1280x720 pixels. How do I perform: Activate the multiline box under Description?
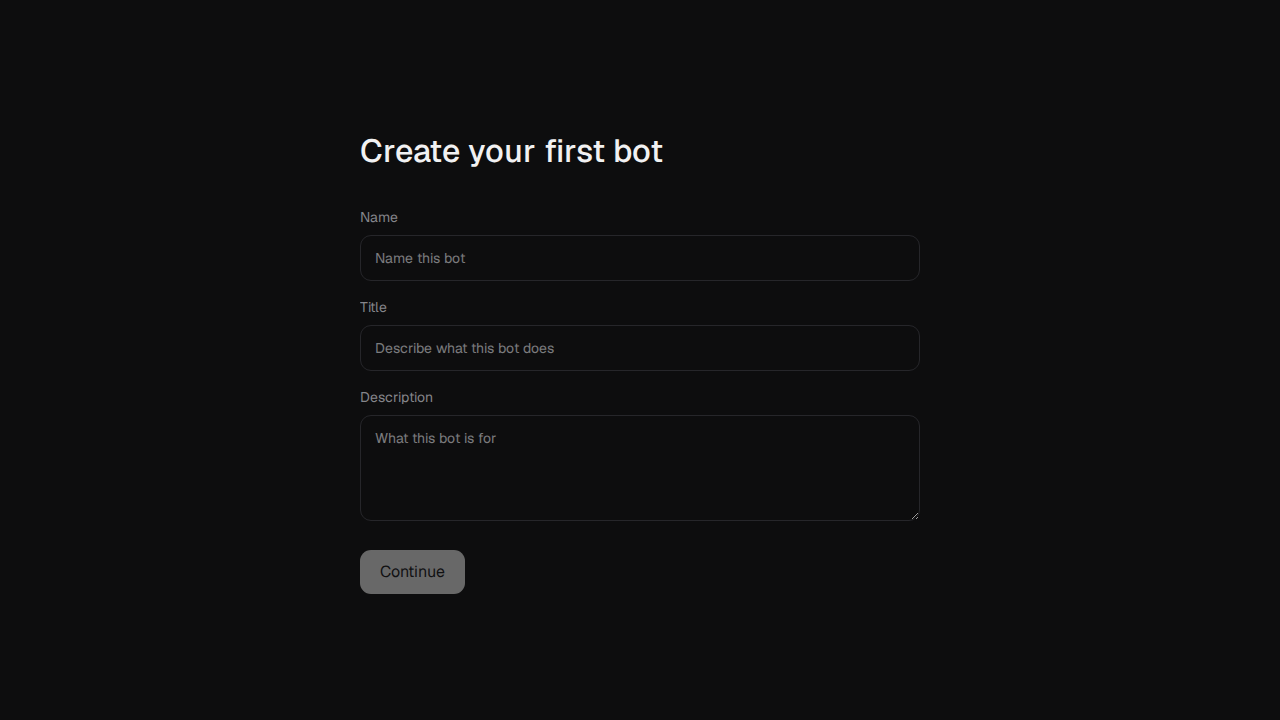pos(640,468)
